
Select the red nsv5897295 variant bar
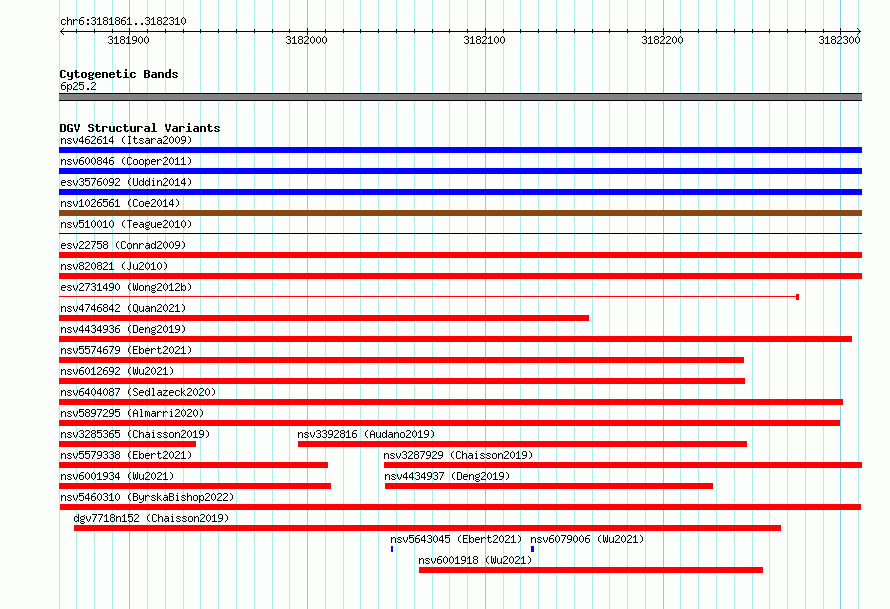click(x=450, y=423)
